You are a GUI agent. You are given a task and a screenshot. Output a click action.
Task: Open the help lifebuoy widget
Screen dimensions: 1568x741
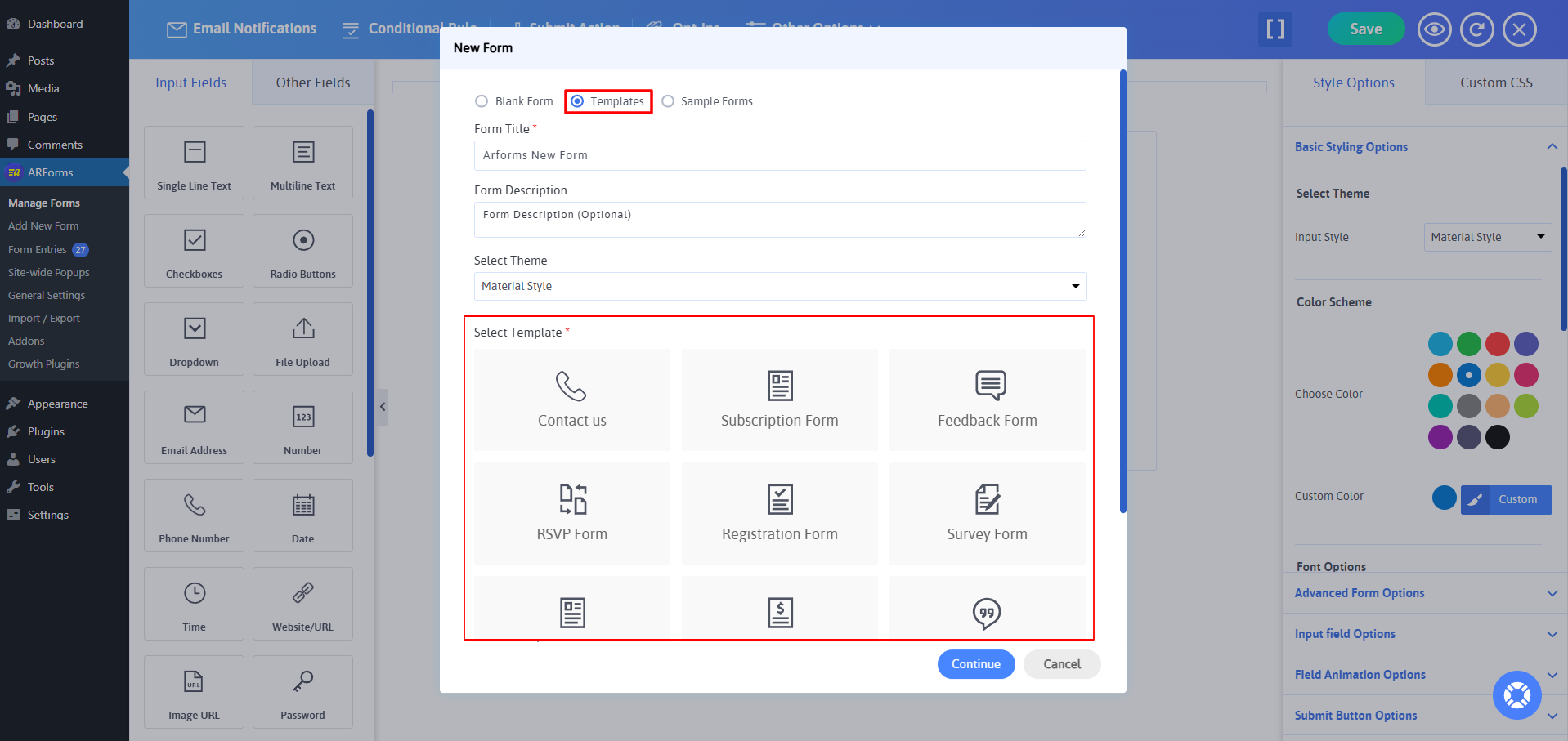pyautogui.click(x=1516, y=695)
